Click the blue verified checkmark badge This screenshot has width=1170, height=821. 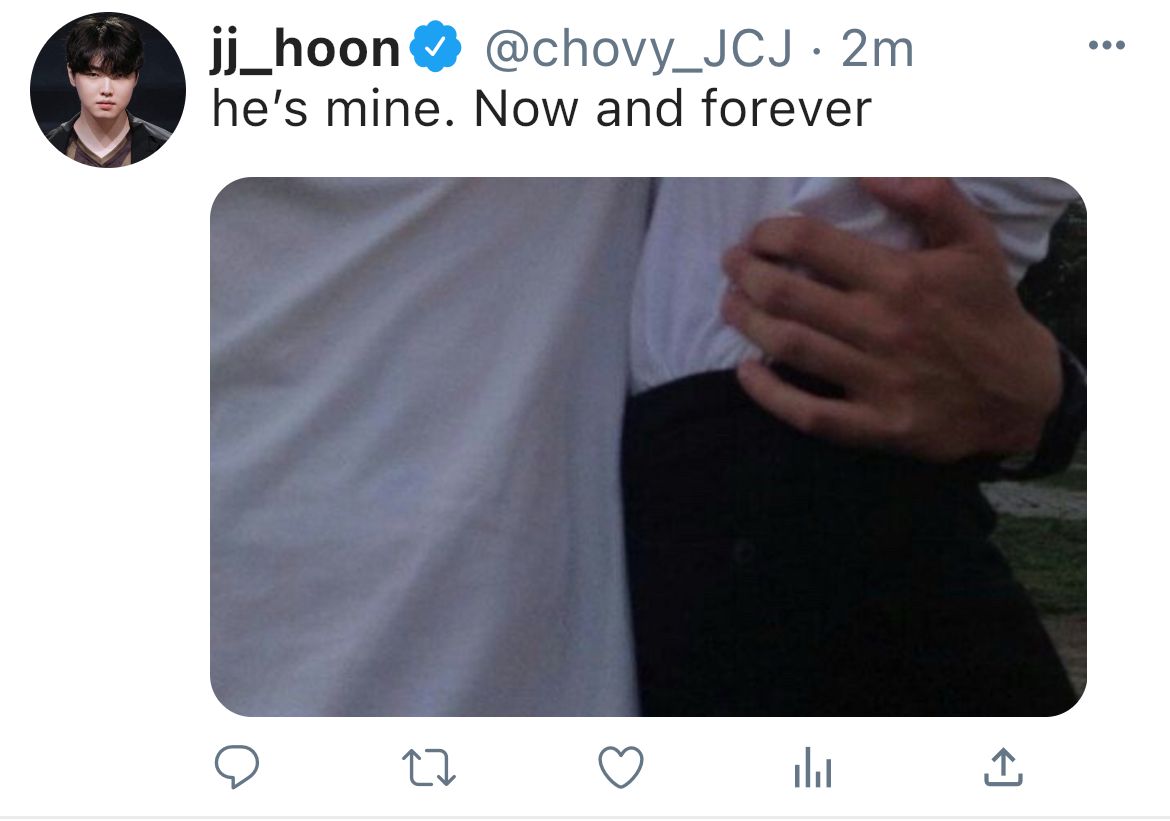tap(436, 47)
